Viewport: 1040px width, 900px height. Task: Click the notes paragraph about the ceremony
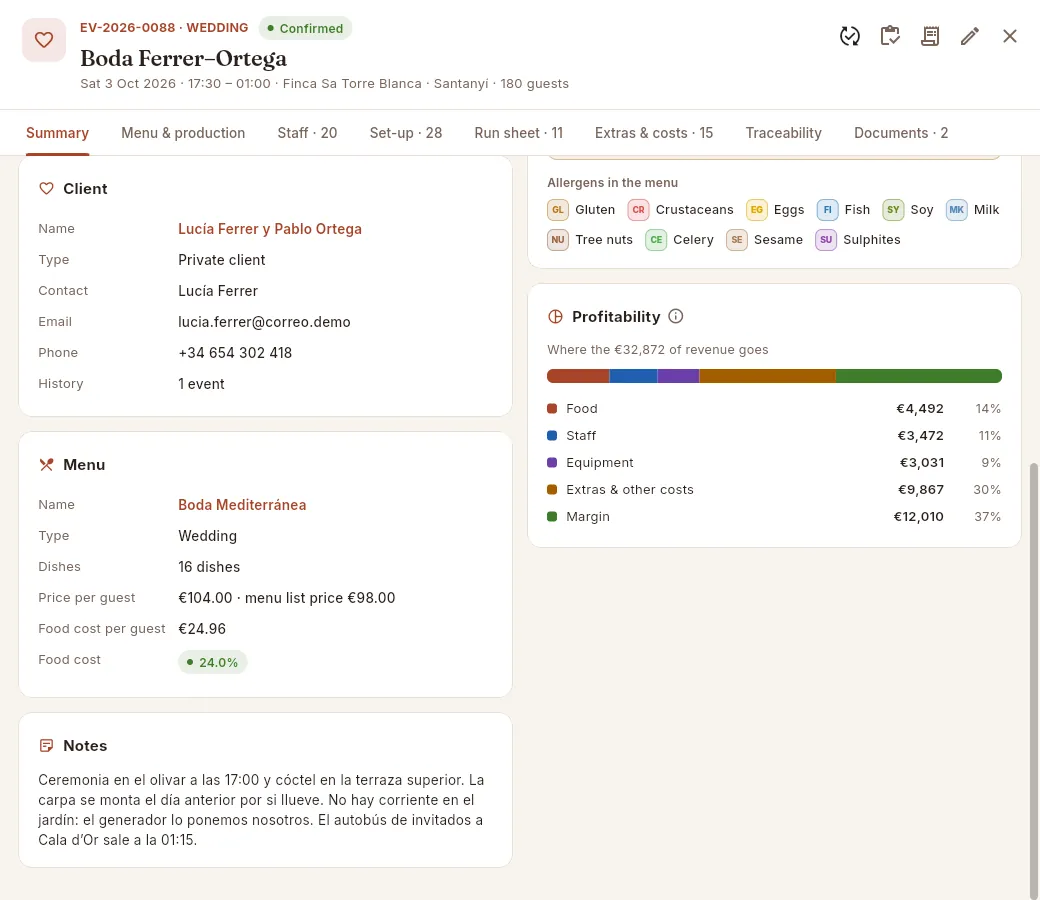[261, 810]
